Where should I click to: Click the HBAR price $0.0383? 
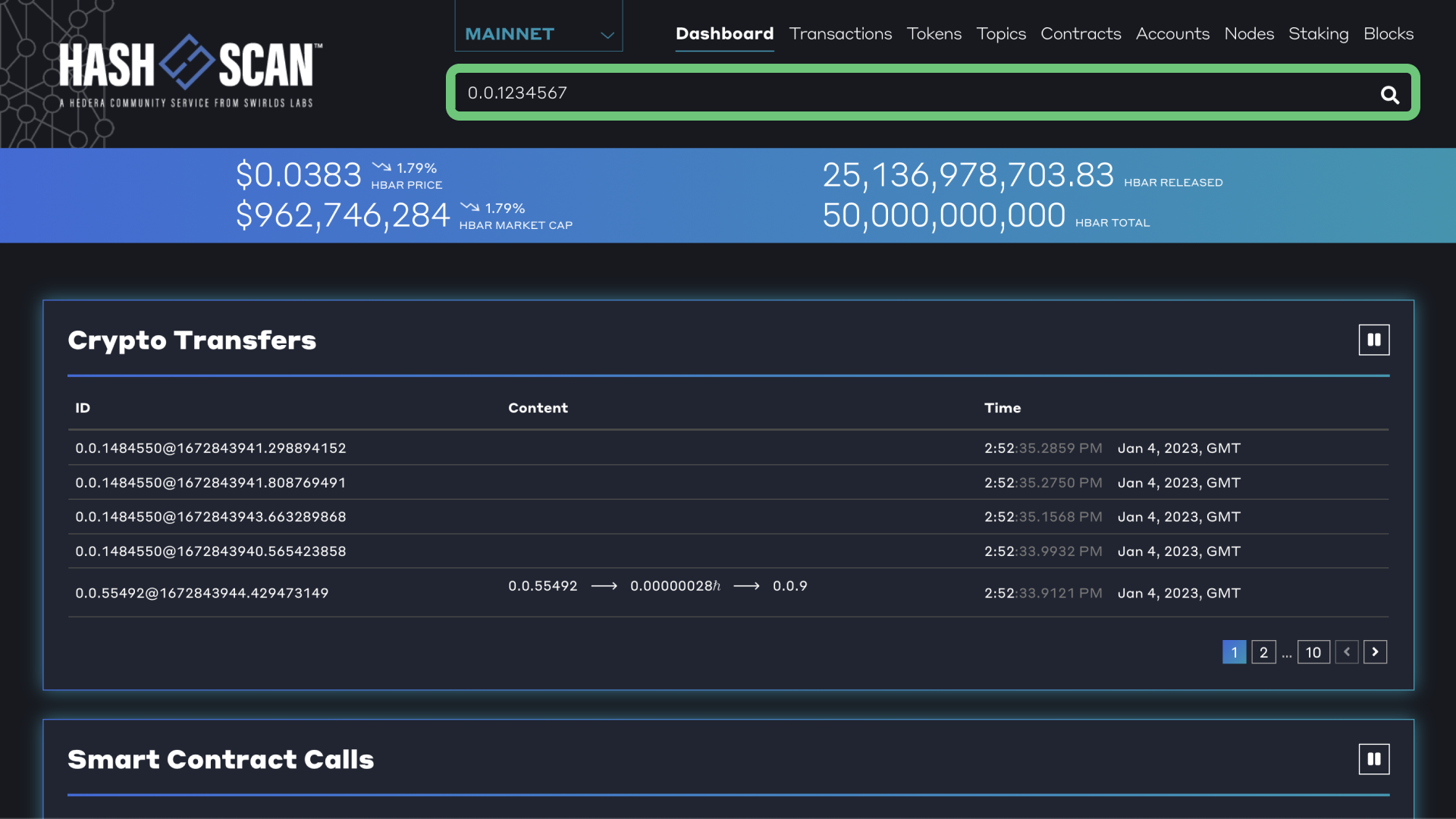[x=299, y=175]
